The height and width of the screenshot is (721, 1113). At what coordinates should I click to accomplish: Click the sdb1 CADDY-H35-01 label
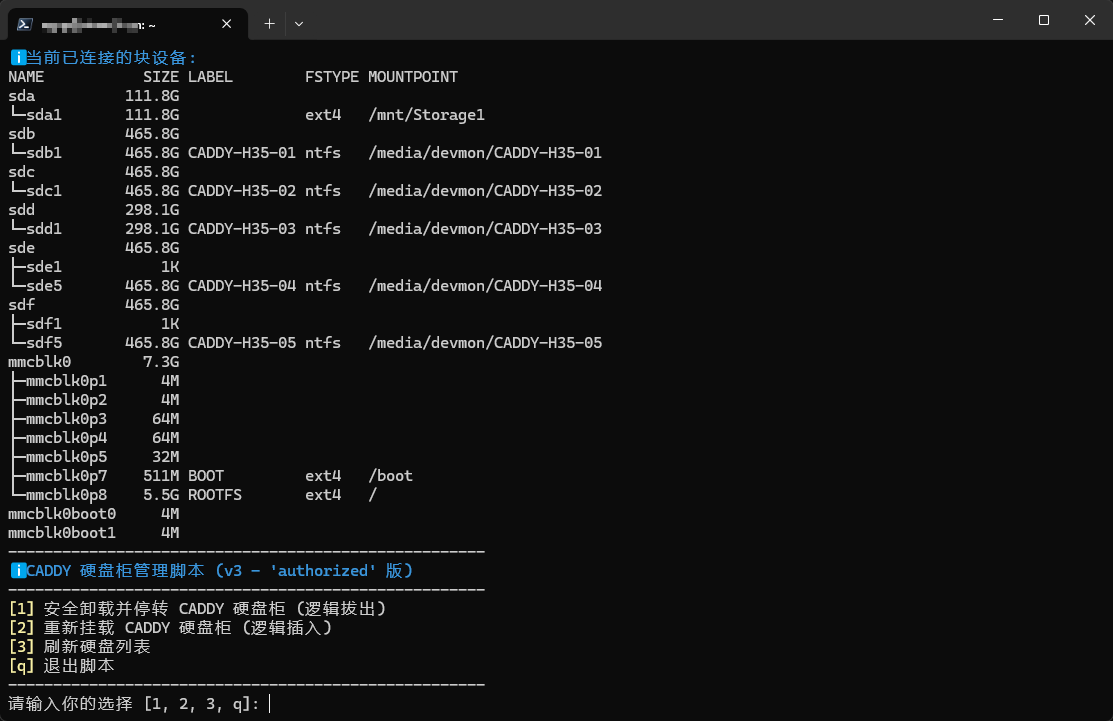242,153
